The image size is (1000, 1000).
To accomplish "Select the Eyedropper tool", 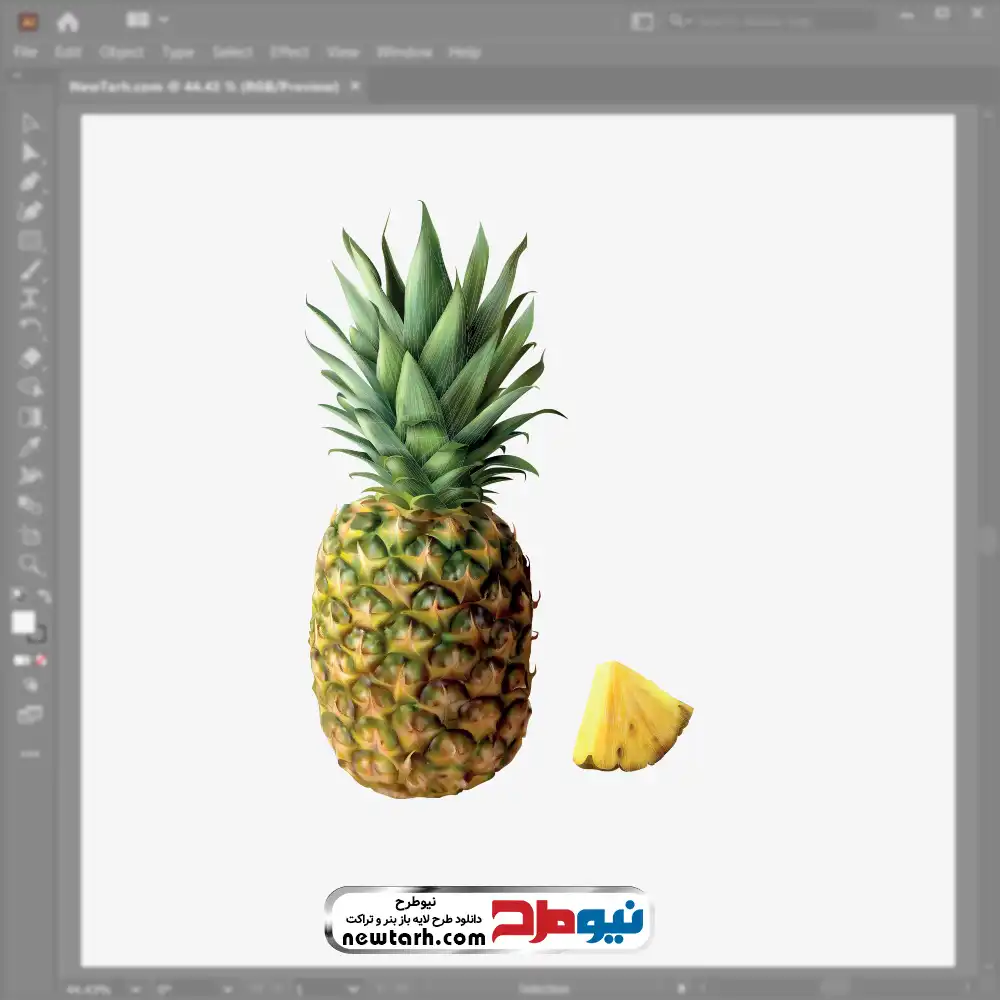I will pyautogui.click(x=30, y=446).
